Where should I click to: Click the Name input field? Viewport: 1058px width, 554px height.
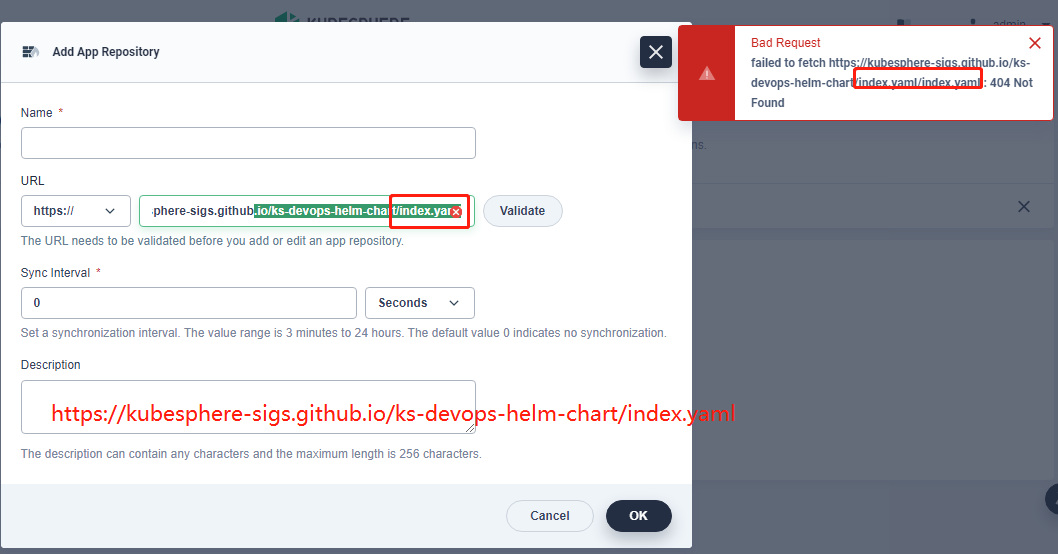(x=248, y=143)
